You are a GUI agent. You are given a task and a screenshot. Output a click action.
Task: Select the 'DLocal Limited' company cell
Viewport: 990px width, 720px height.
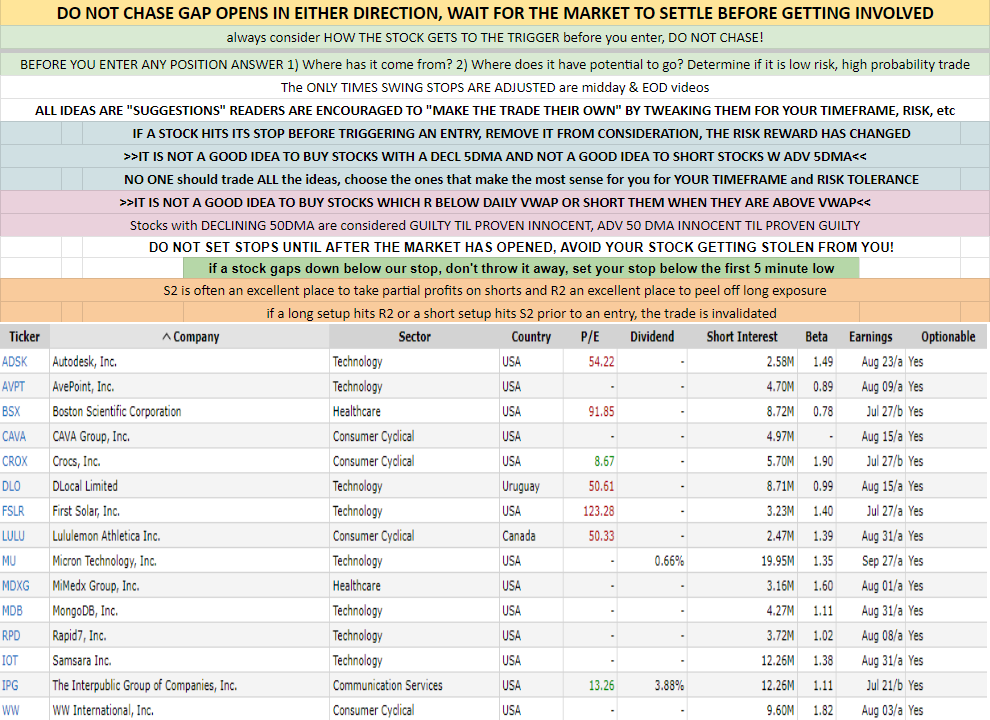click(189, 486)
